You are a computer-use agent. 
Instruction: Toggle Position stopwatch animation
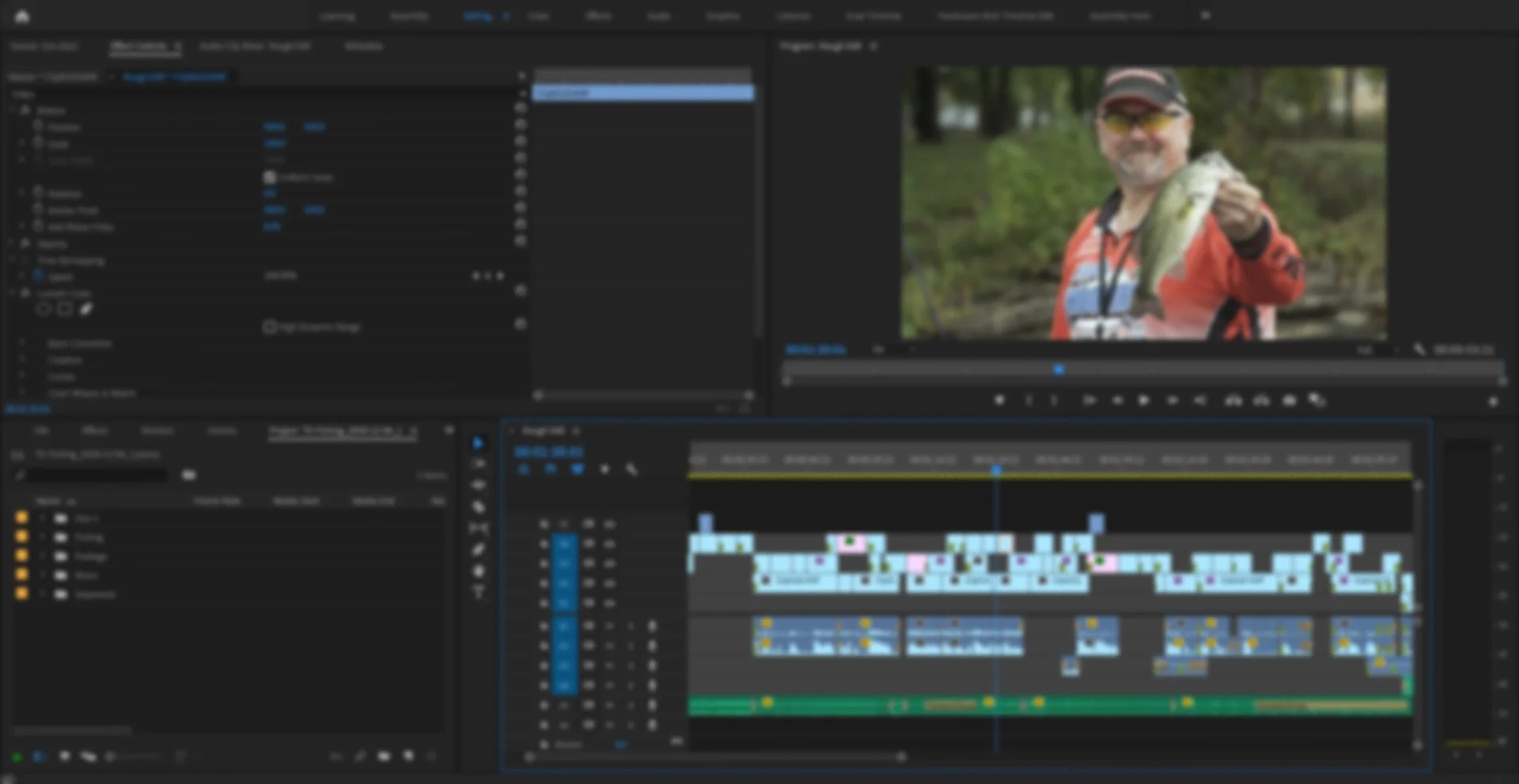click(x=38, y=127)
